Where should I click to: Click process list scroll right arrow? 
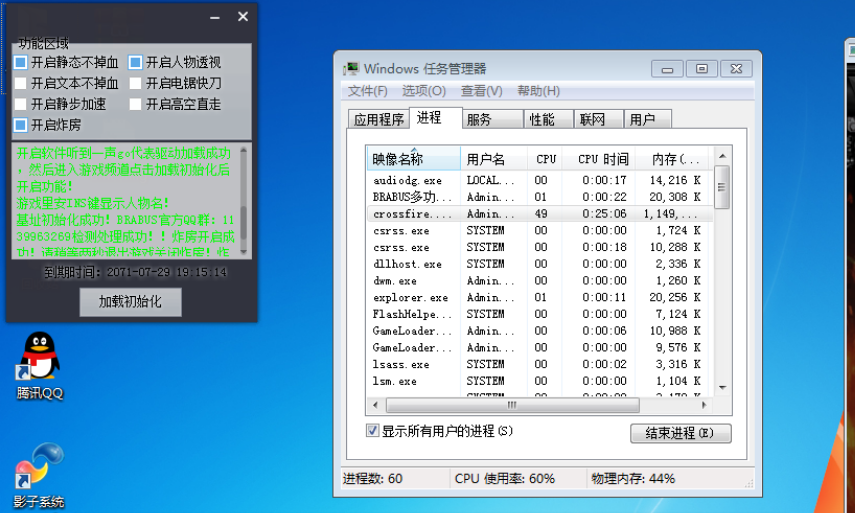(x=705, y=405)
